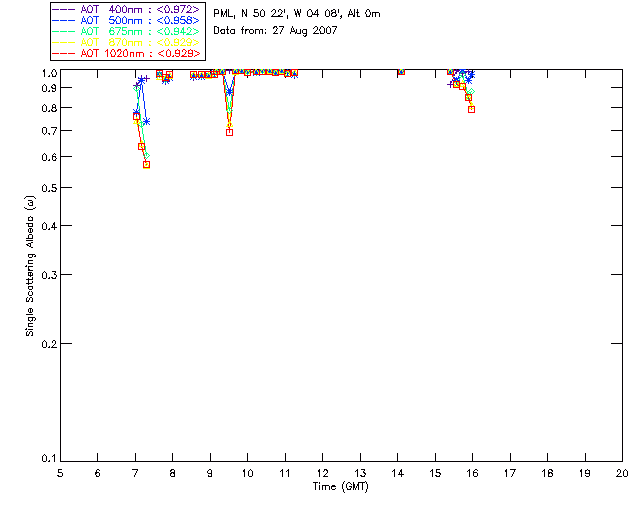Click the x-axis tick label 9
The width and height of the screenshot is (640, 512).
pyautogui.click(x=210, y=473)
